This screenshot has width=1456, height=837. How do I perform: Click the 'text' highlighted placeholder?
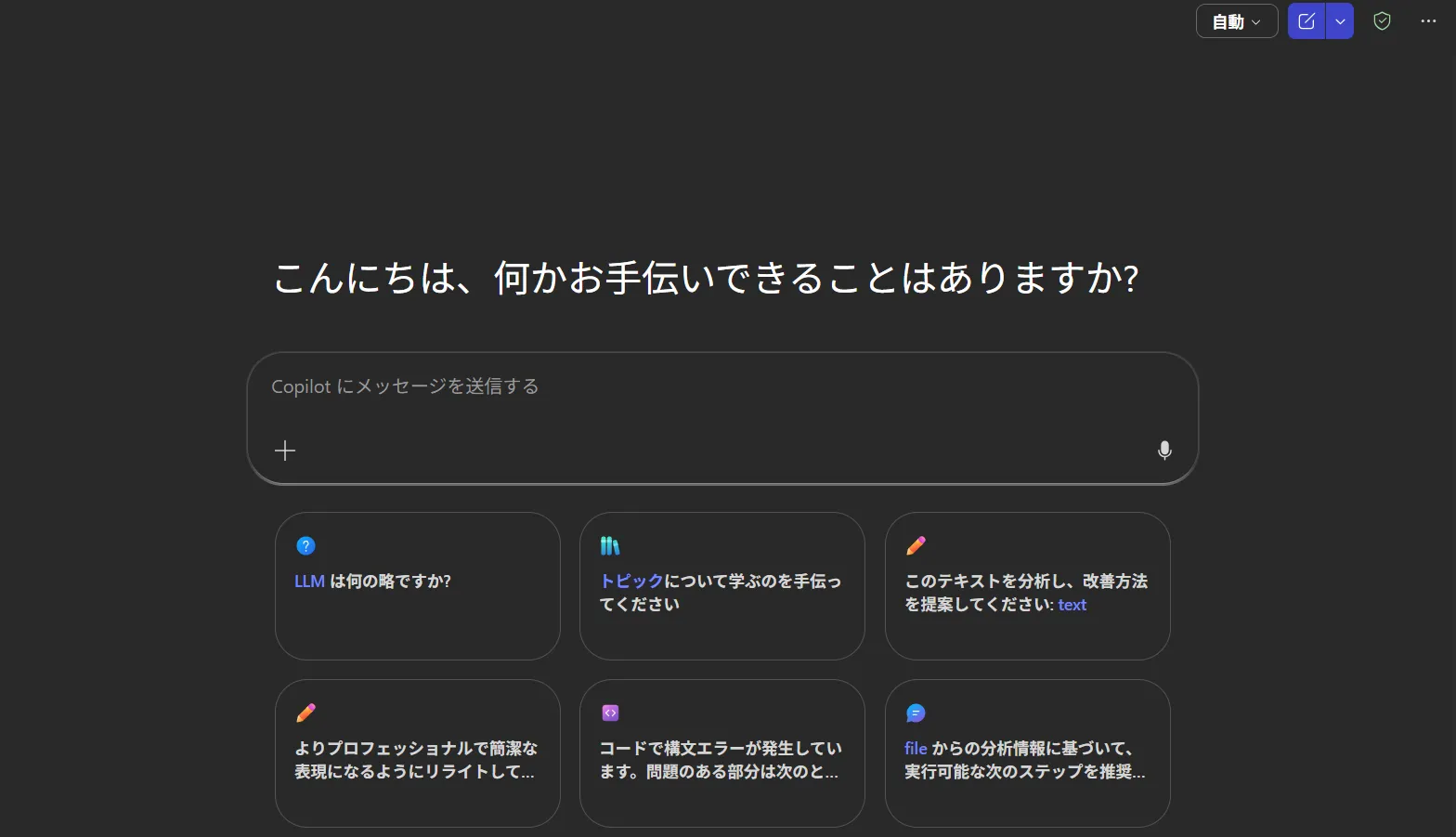1072,605
